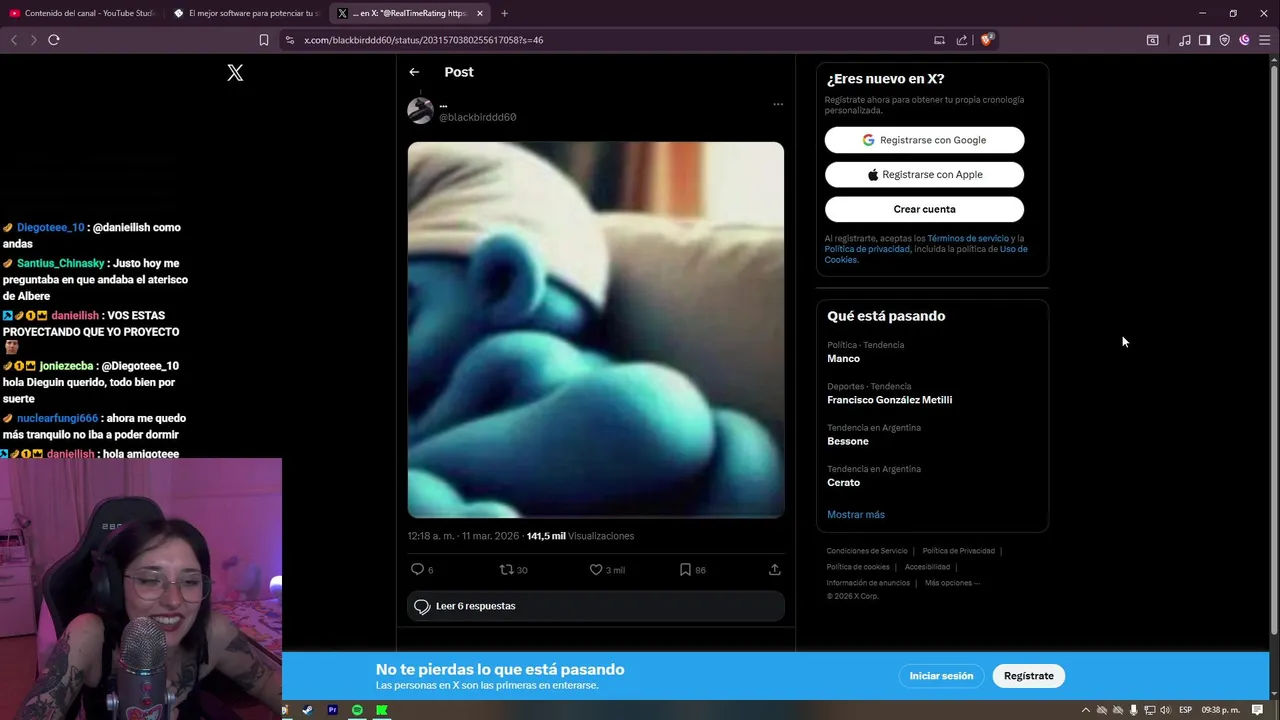Go back using the Post back arrow
The image size is (1280, 720).
click(414, 72)
